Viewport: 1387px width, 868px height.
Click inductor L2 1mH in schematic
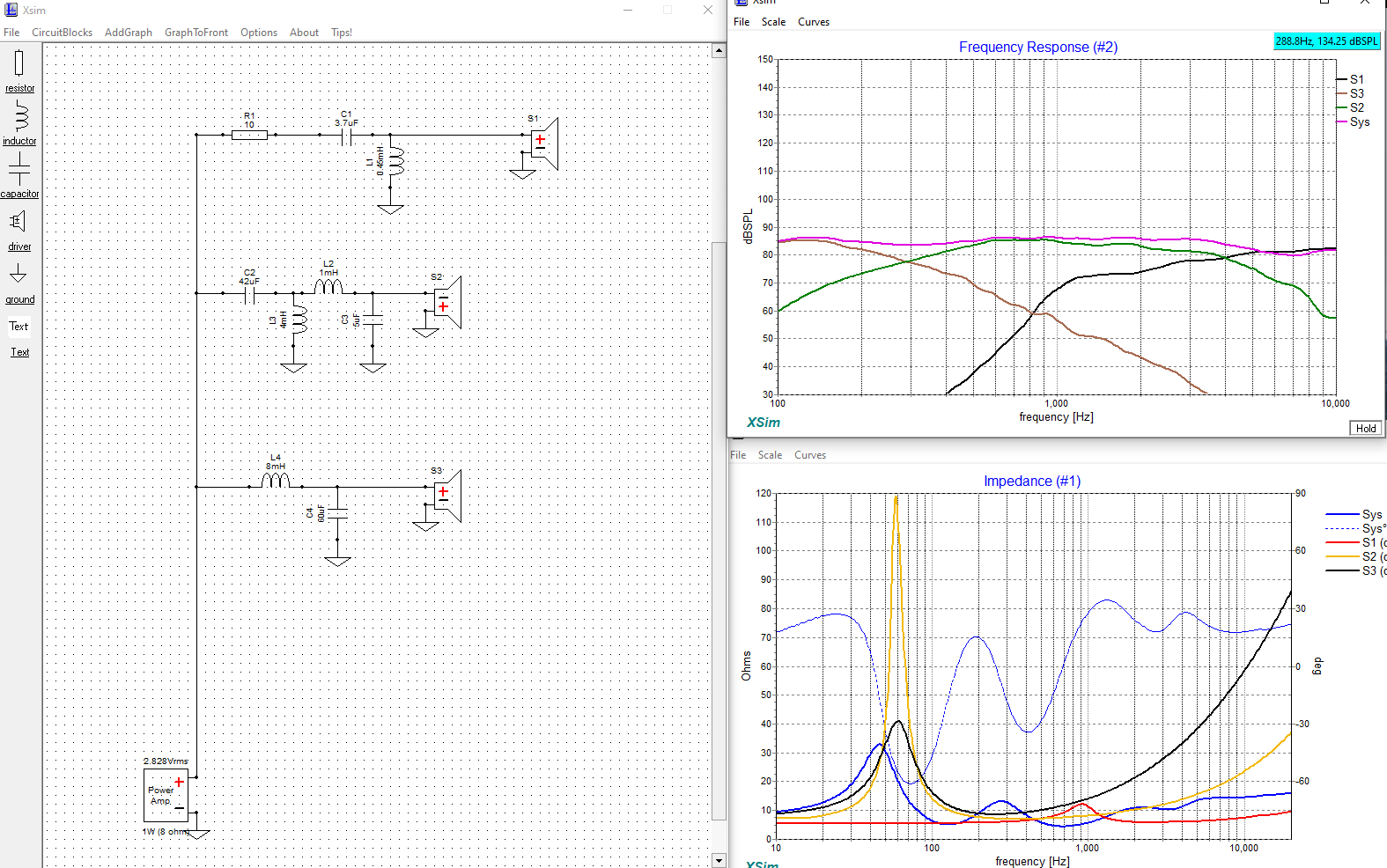point(328,287)
